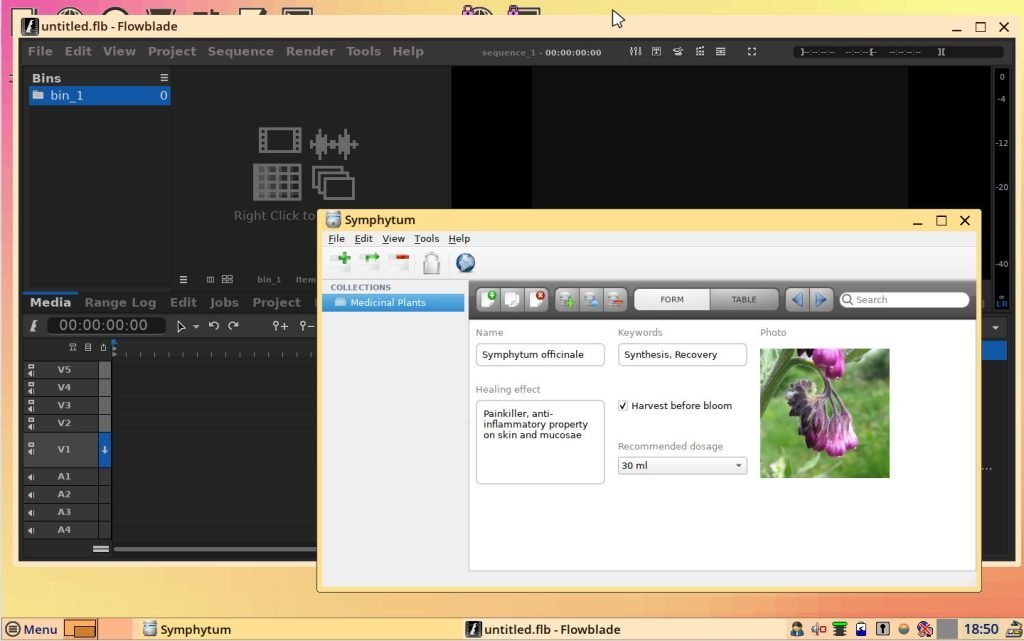Delete the current record in Symphytum

pyautogui.click(x=536, y=300)
